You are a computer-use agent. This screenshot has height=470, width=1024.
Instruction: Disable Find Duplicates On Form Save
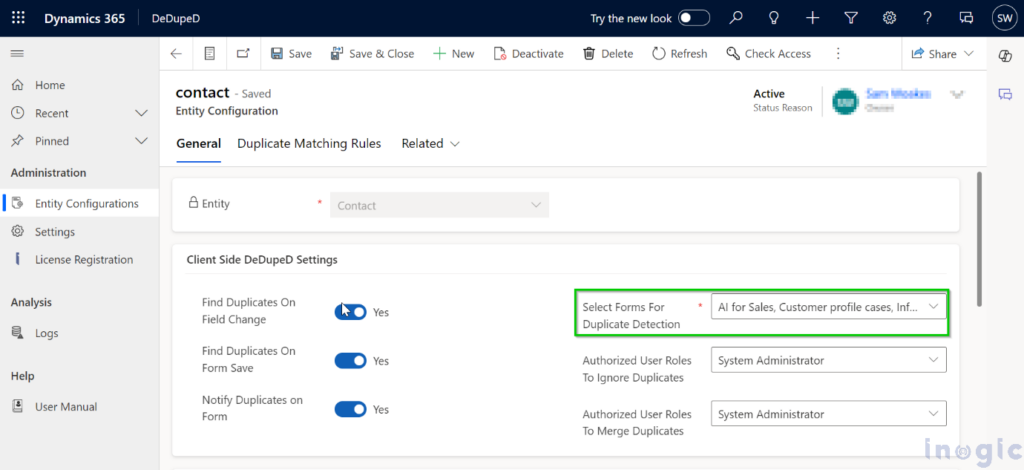click(x=350, y=360)
